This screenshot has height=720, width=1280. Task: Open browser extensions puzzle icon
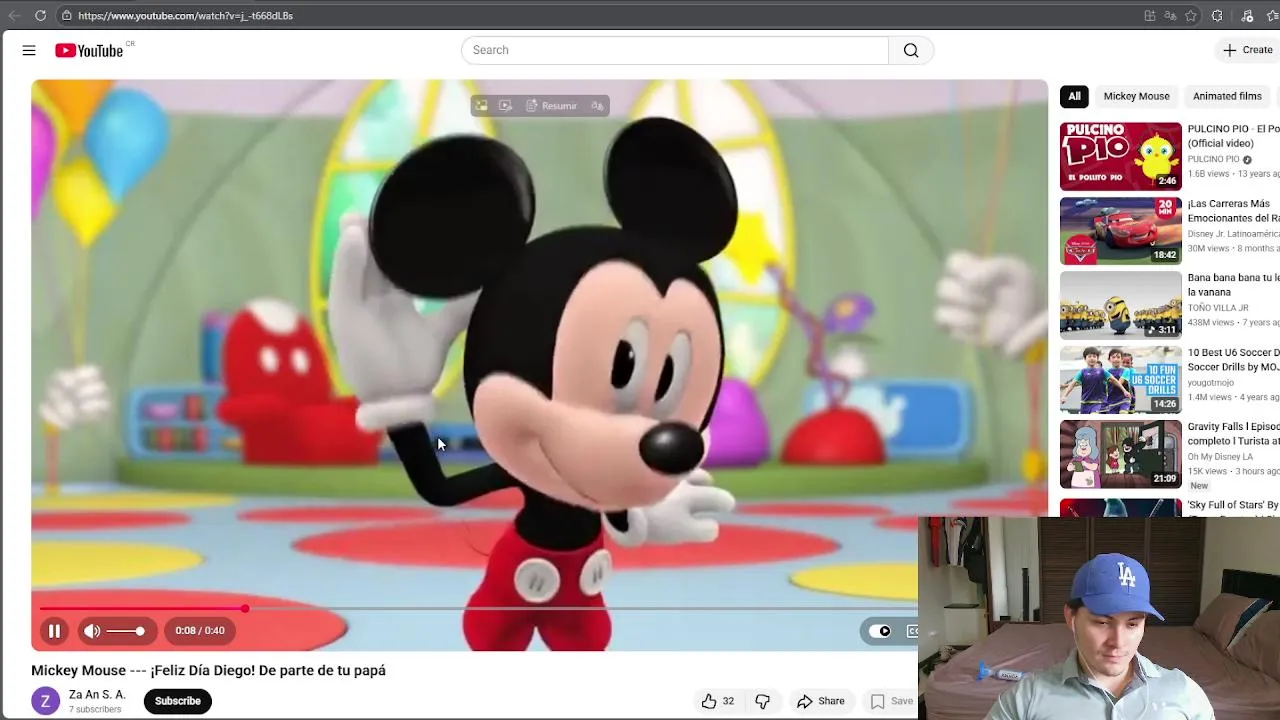pos(1217,16)
